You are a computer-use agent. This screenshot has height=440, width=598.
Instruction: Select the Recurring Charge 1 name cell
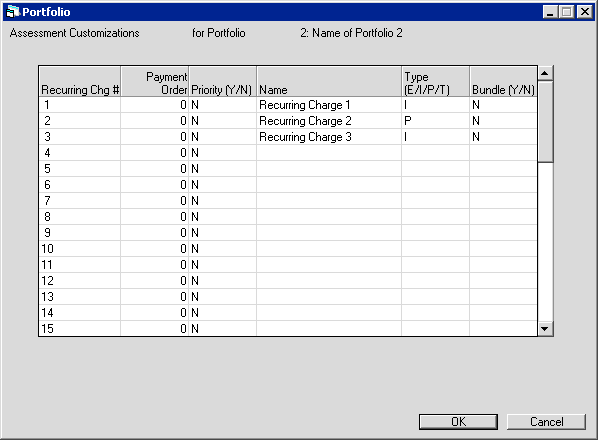[x=329, y=105]
